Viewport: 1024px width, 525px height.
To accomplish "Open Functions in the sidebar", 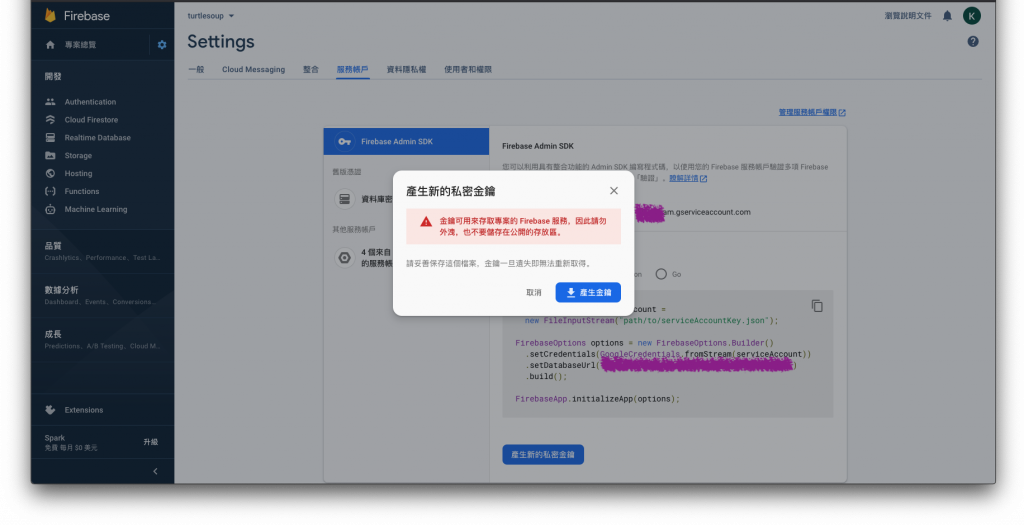I will (x=82, y=191).
